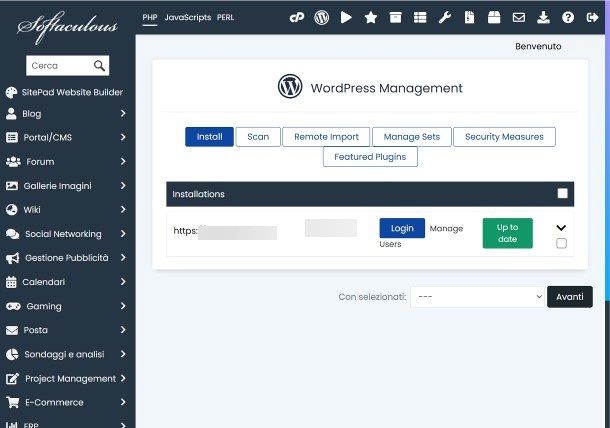Screen dimensions: 610x428
Task: Click the WordPress icon in top toolbar
Action: 321,18
